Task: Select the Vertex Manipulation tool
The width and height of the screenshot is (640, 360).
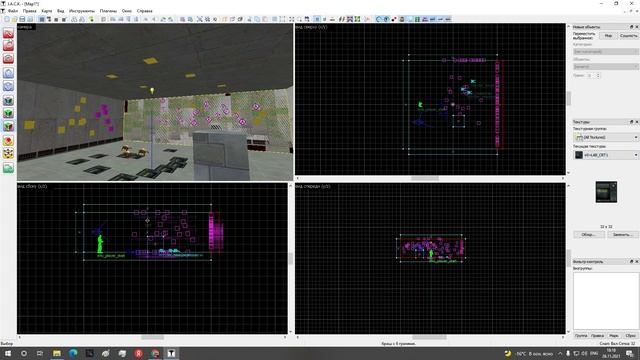Action: point(8,153)
